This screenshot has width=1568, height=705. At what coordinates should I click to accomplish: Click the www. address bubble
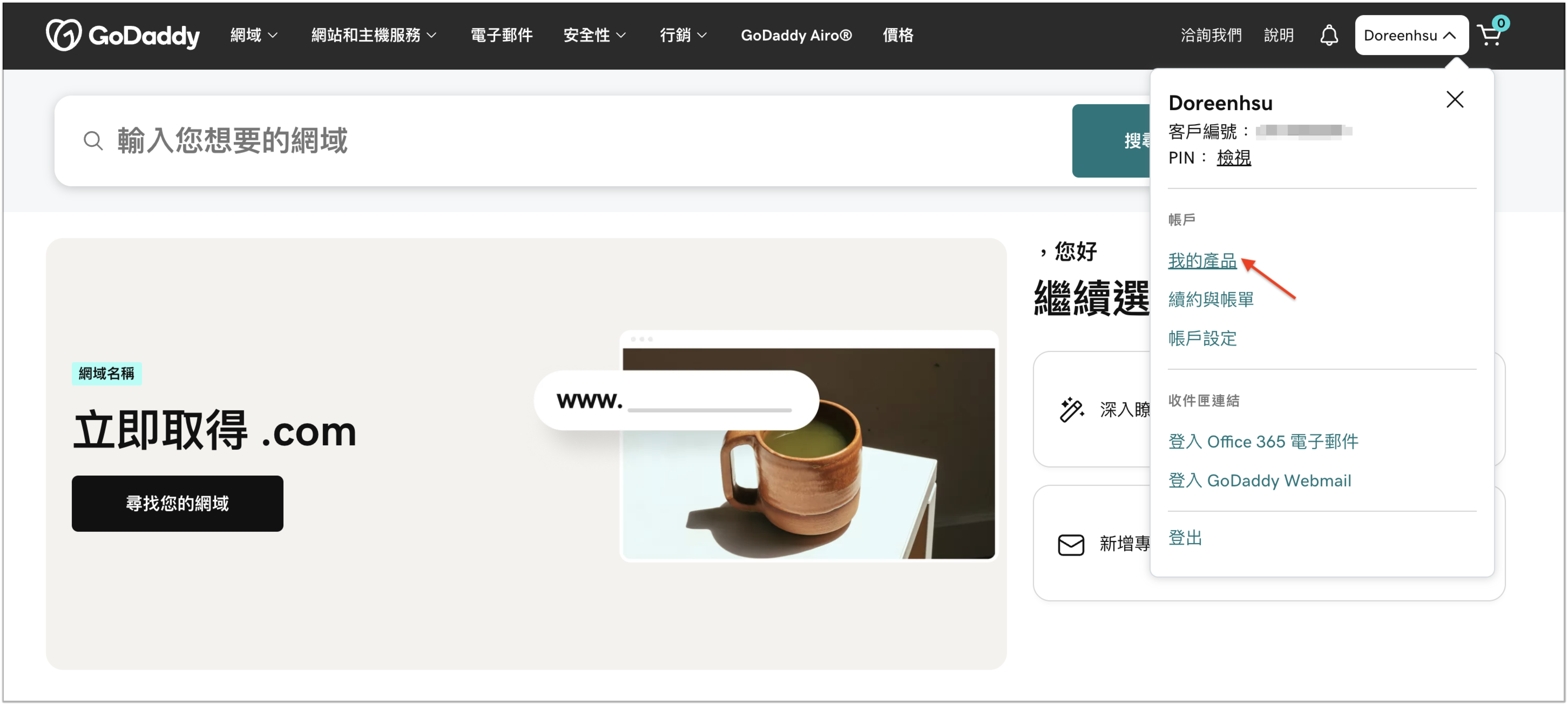pos(676,400)
